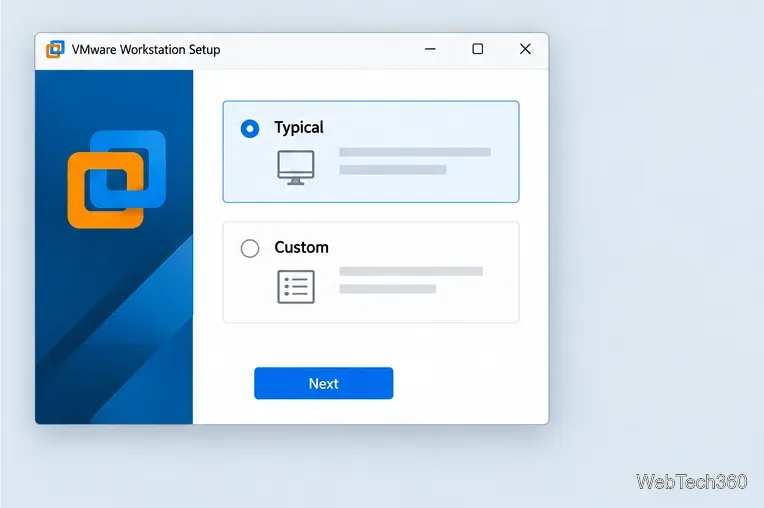Click the large VMware logo in sidebar
The height and width of the screenshot is (508, 764).
pos(116,179)
